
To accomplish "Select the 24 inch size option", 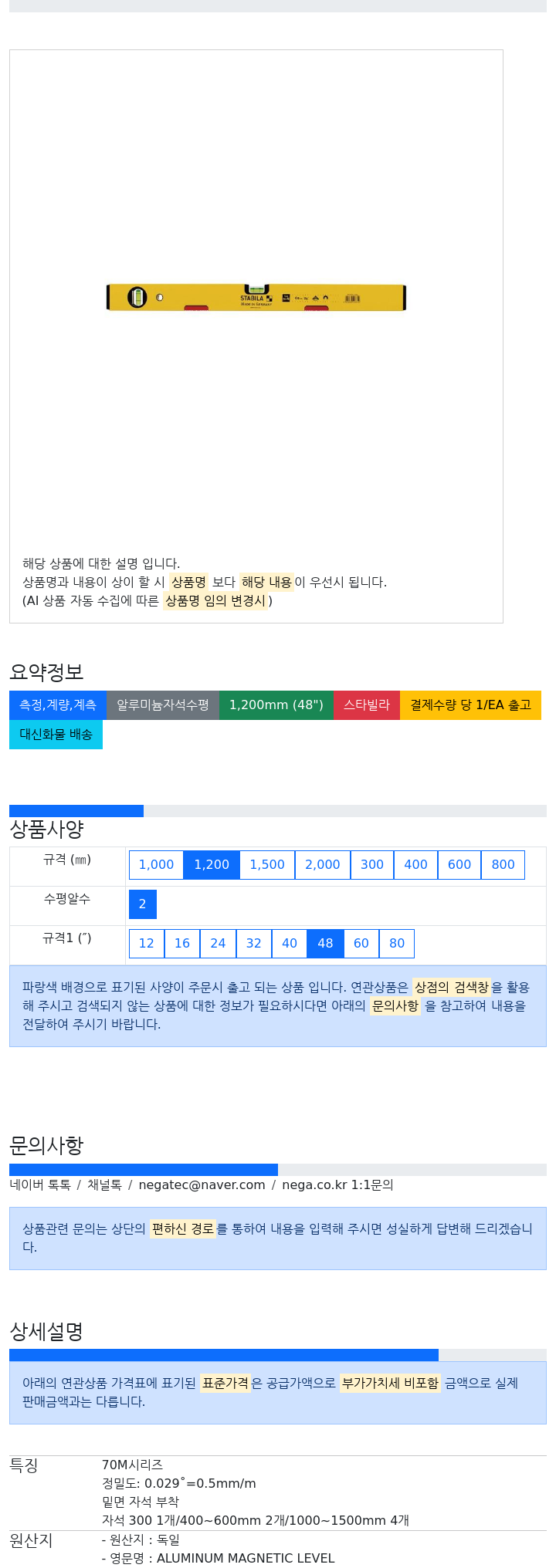I will [218, 944].
